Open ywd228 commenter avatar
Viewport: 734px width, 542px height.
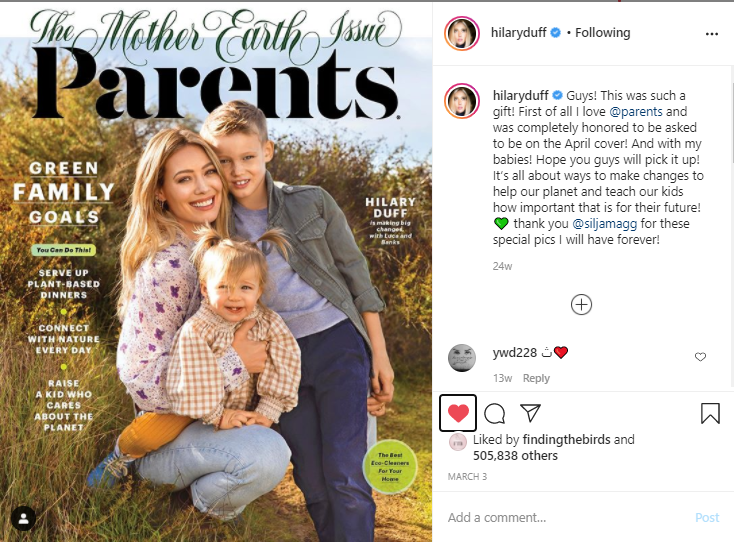[462, 358]
